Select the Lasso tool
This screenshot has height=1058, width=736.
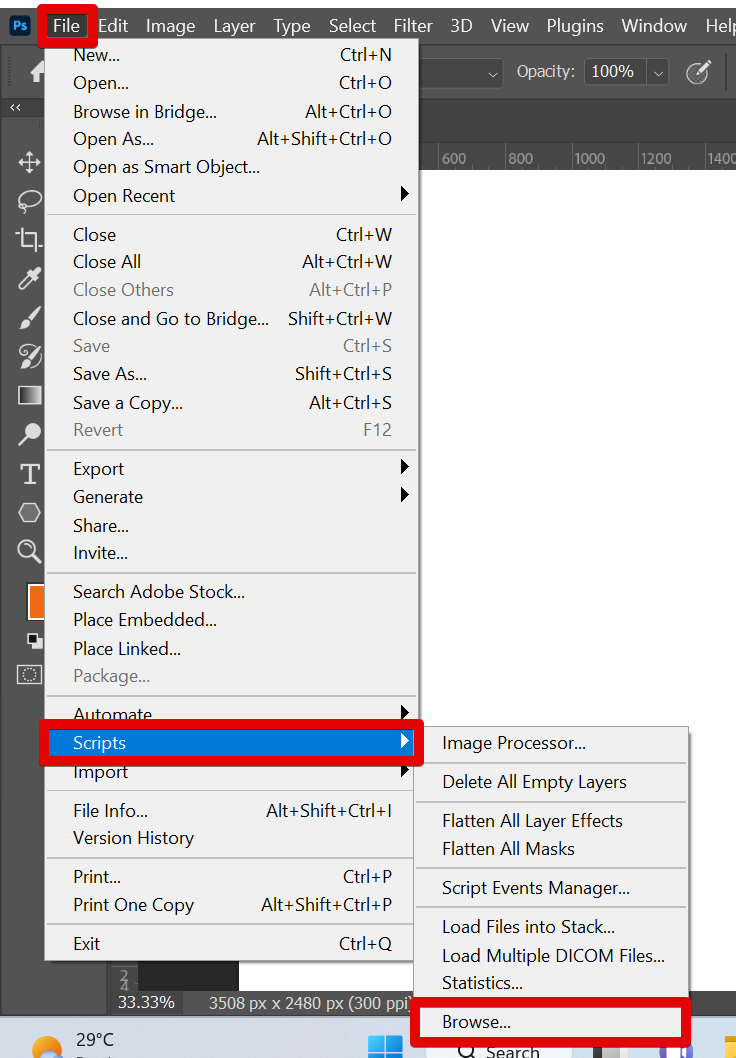29,200
